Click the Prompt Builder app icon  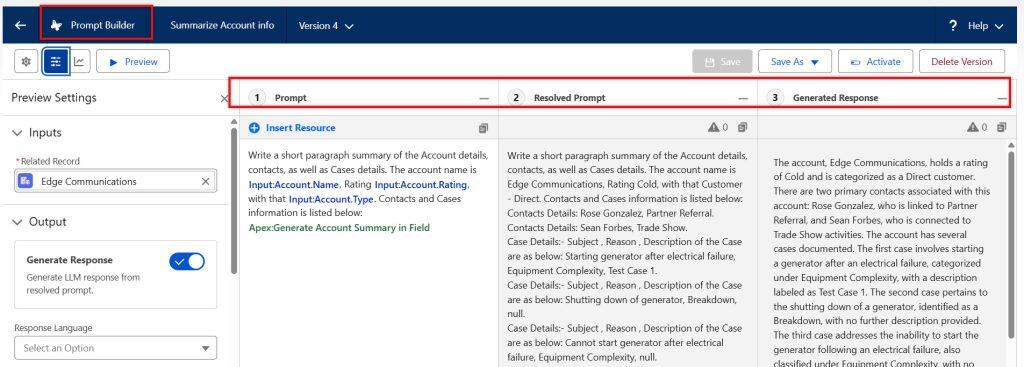click(57, 25)
